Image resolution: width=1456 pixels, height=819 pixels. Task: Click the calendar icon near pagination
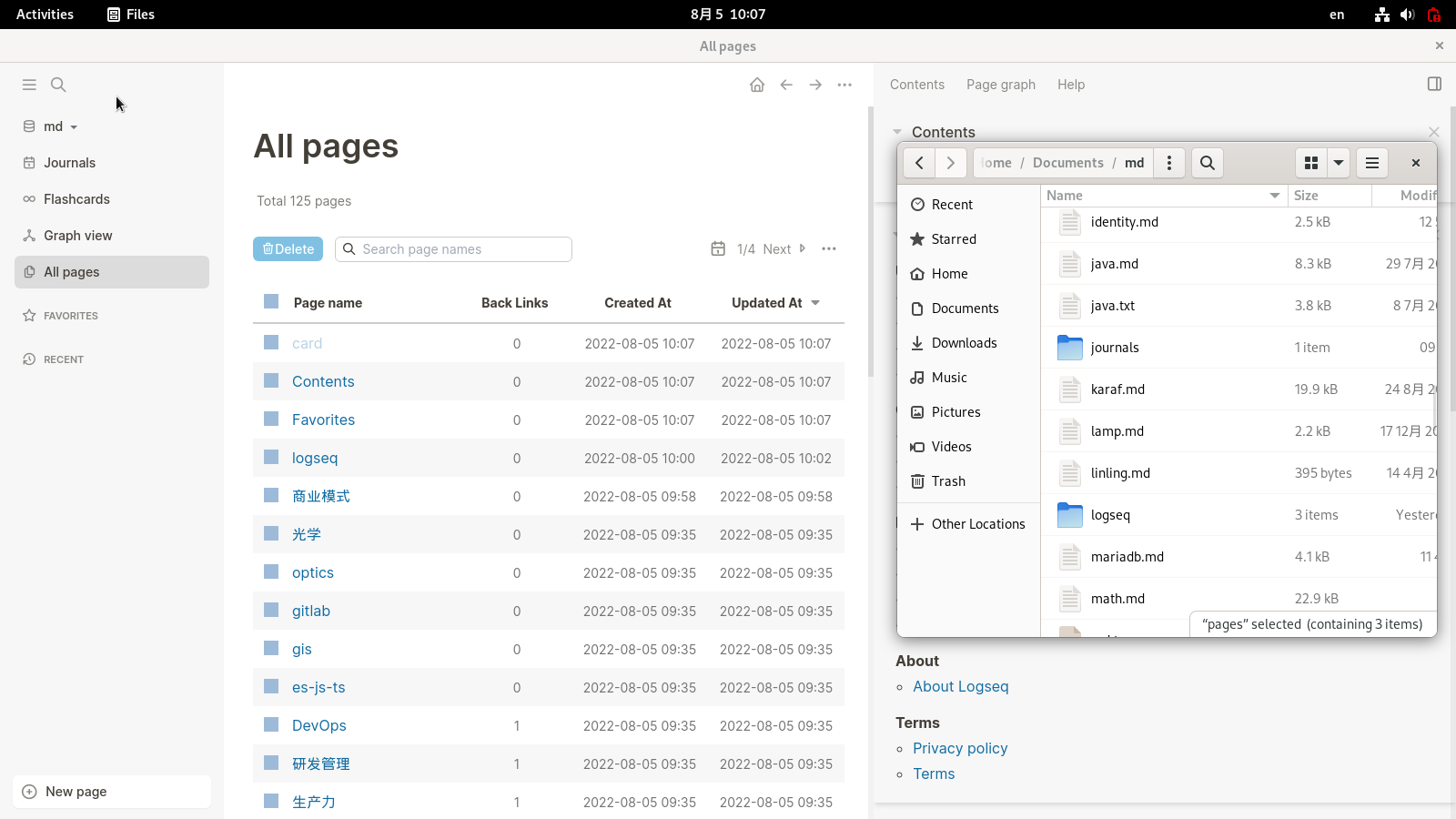click(x=718, y=248)
